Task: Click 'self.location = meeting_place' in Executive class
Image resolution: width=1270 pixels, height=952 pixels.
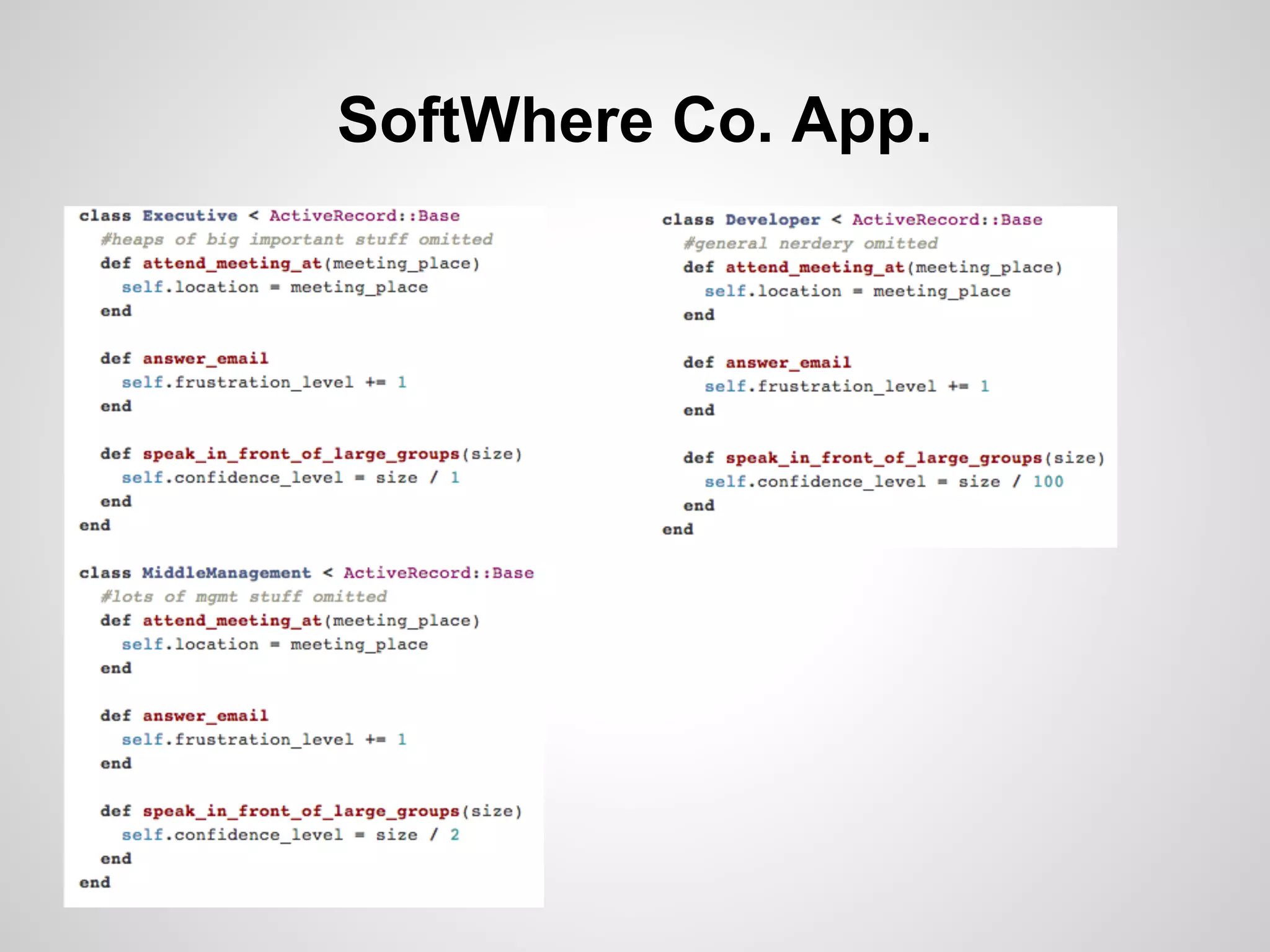Action: click(275, 288)
